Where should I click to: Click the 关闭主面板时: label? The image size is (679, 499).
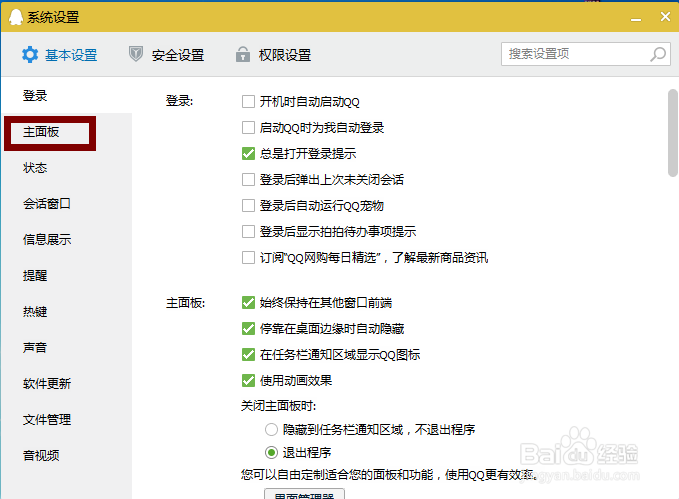click(278, 406)
